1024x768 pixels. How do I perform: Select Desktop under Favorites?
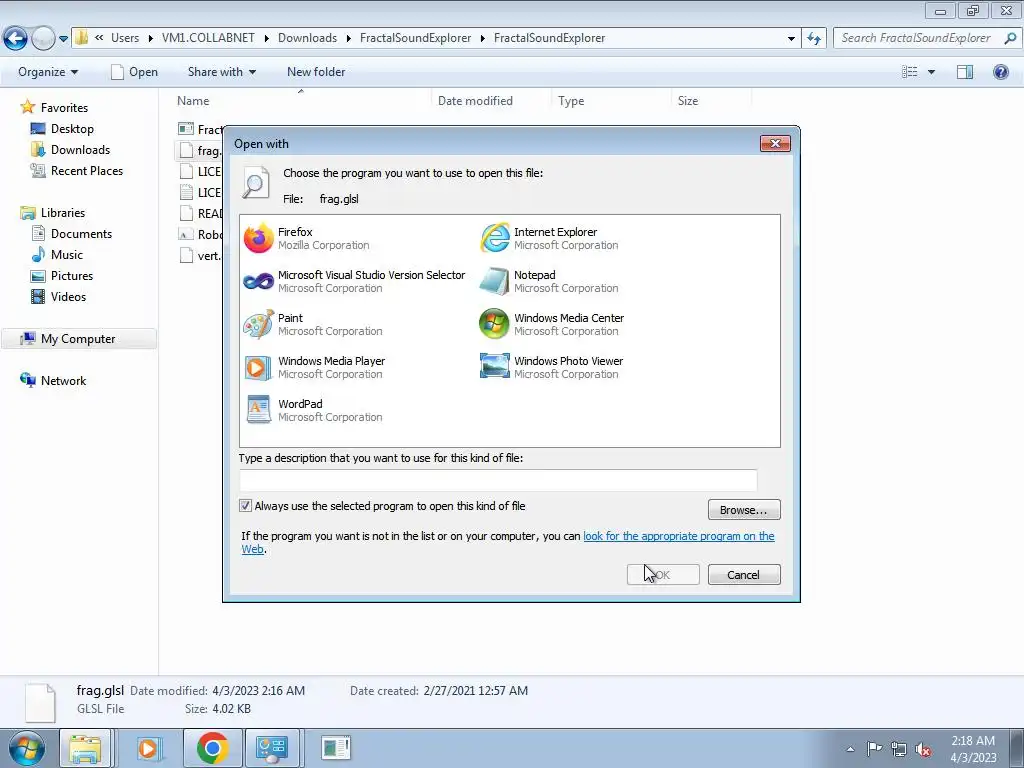pyautogui.click(x=63, y=129)
